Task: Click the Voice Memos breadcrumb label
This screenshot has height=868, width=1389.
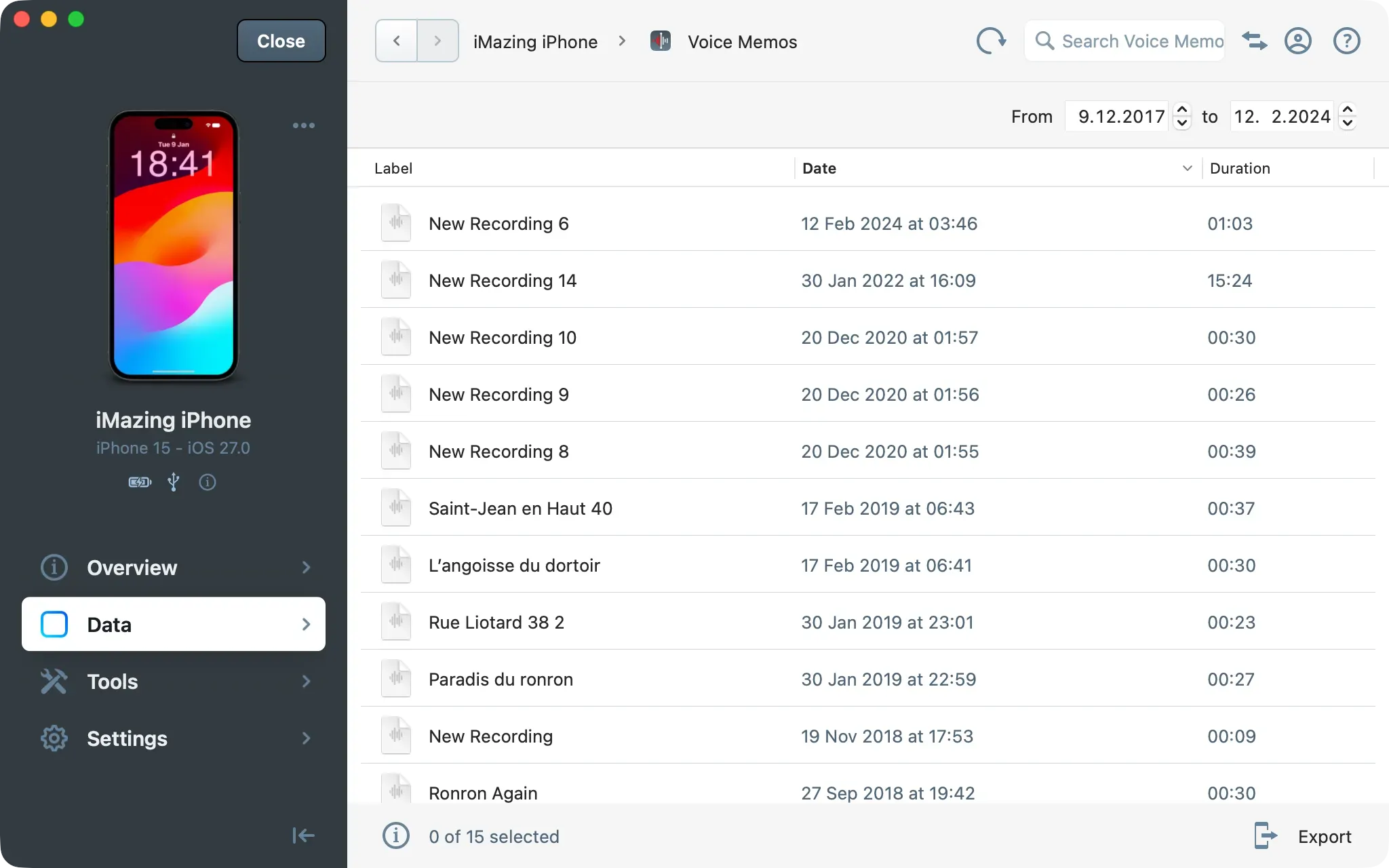Action: coord(742,42)
